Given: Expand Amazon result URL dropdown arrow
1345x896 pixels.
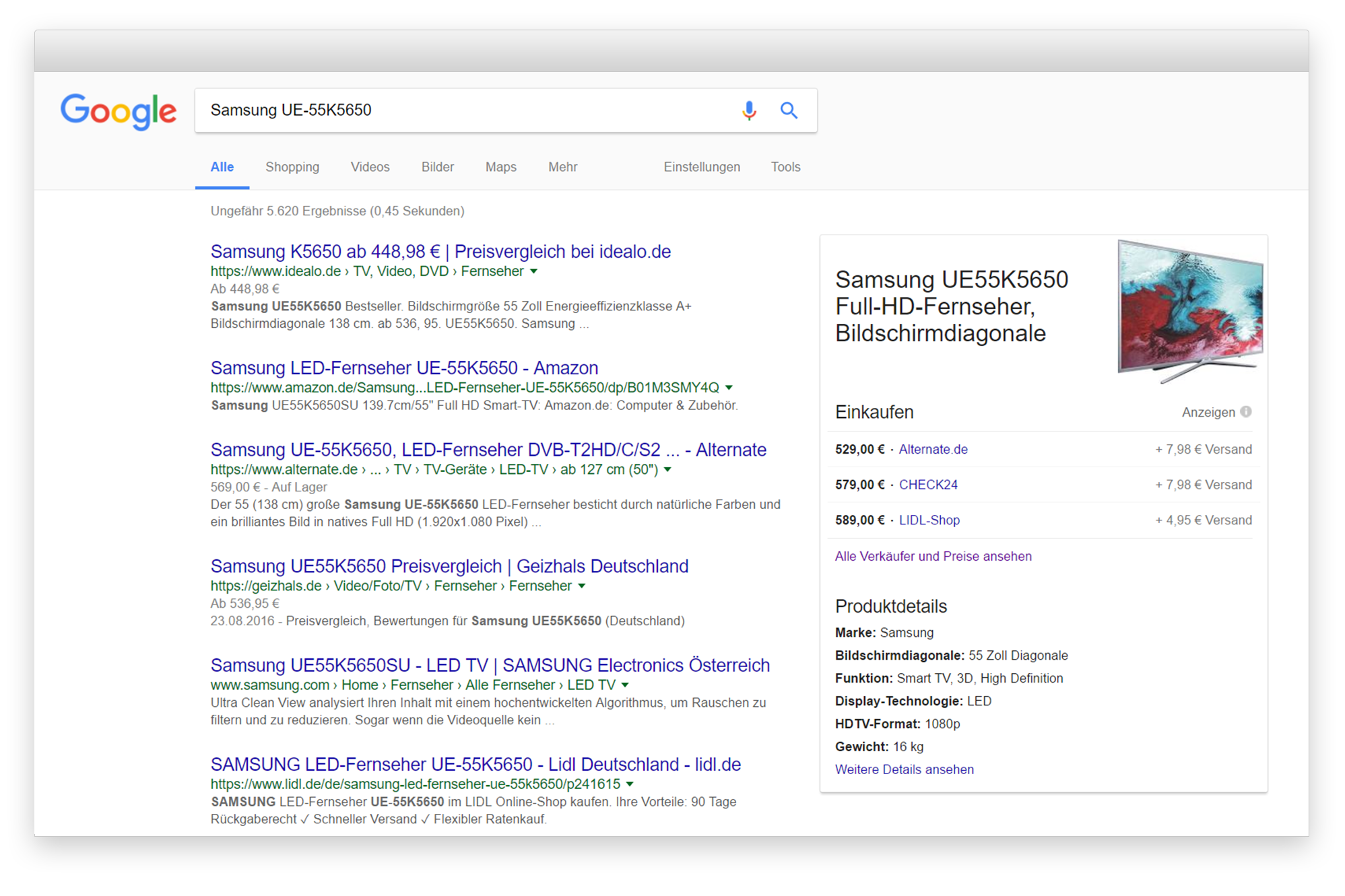Looking at the screenshot, I should (729, 388).
